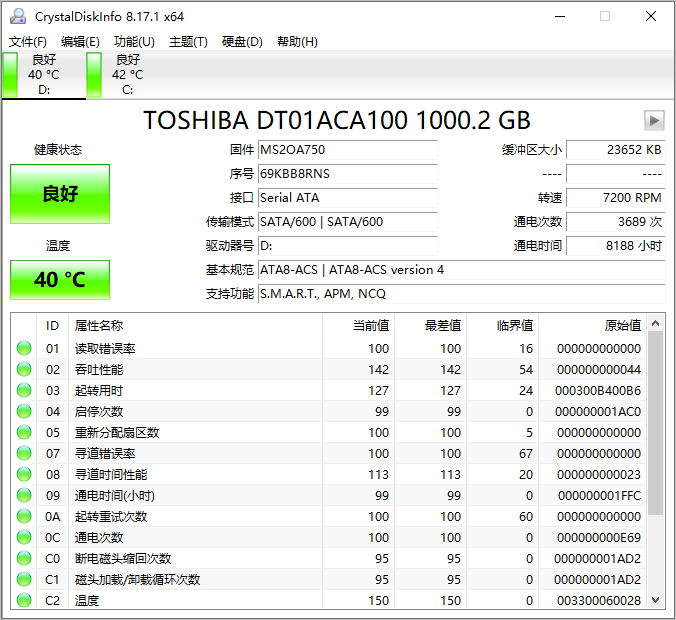Click the interface field Serial ATA
Screen dimensions: 676x620
point(347,198)
